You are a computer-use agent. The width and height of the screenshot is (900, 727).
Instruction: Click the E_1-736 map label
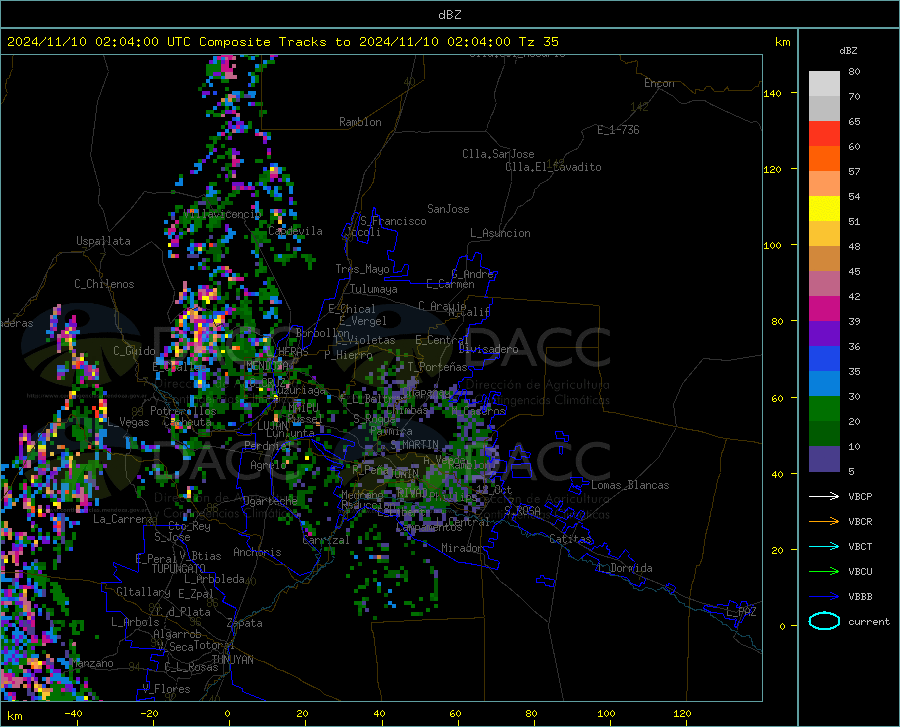(618, 130)
